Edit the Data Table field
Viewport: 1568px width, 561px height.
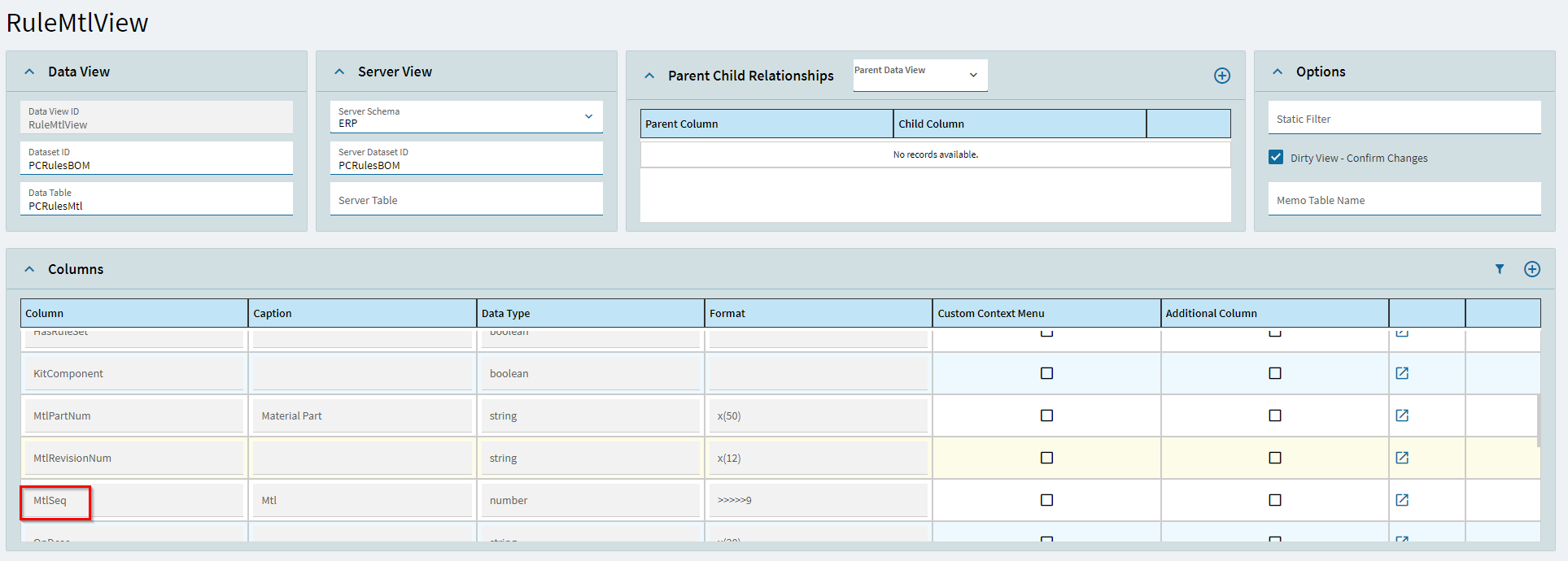click(x=156, y=198)
